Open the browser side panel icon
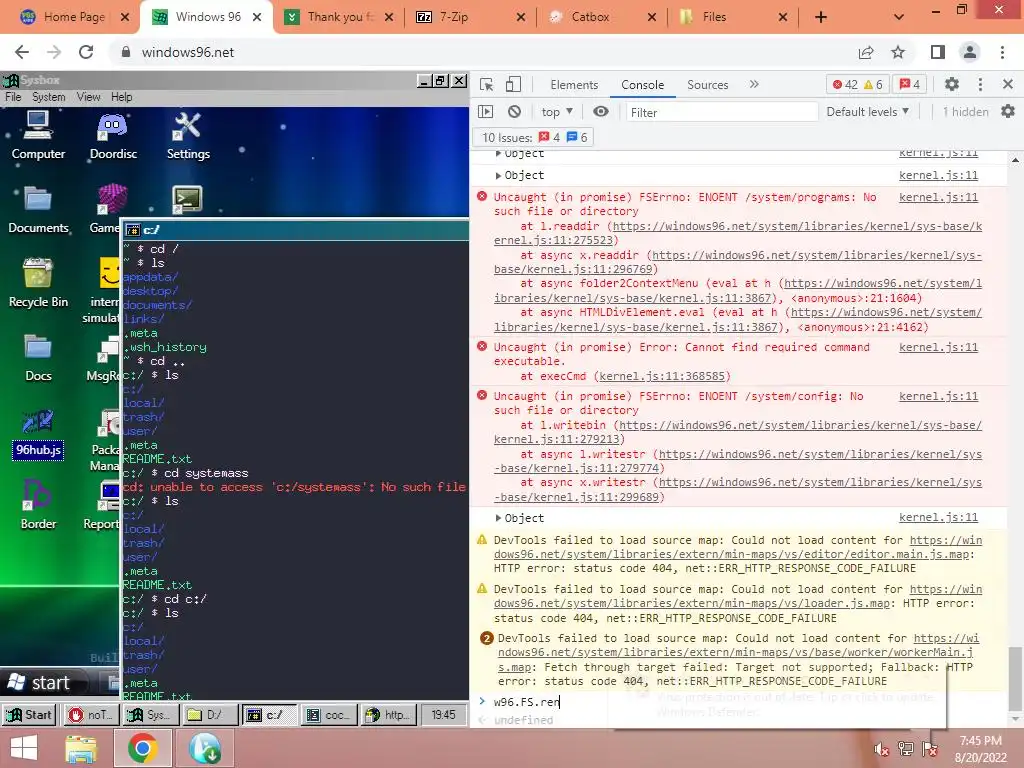The height and width of the screenshot is (768, 1024). tap(938, 52)
